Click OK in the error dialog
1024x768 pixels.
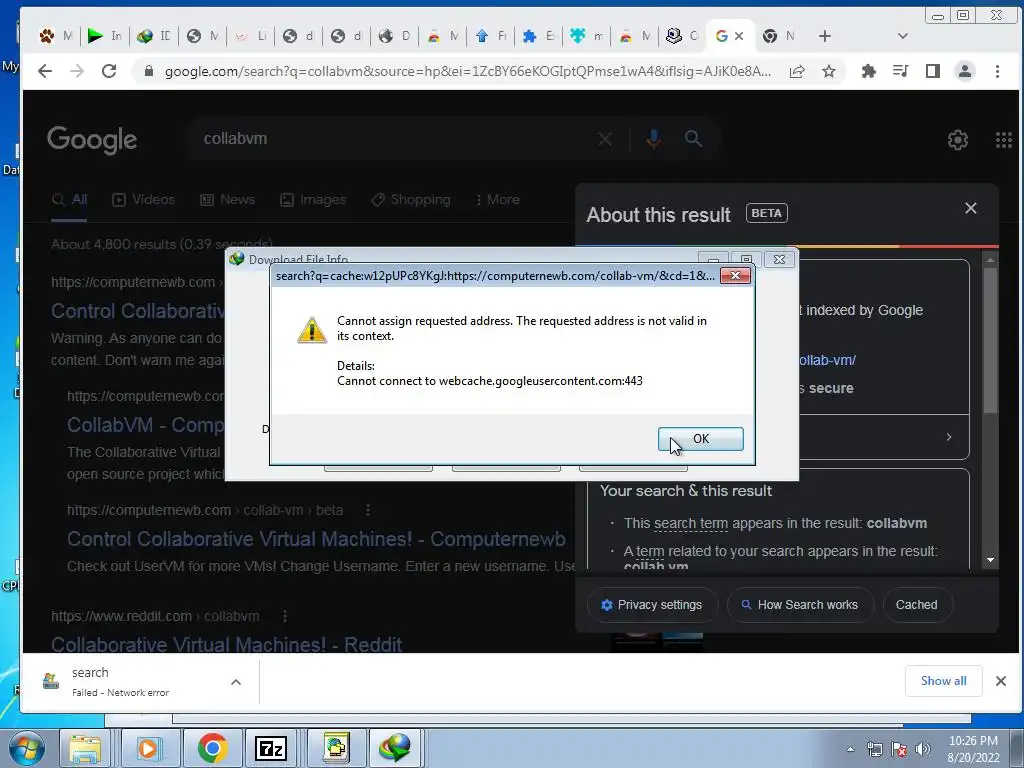pyautogui.click(x=700, y=439)
